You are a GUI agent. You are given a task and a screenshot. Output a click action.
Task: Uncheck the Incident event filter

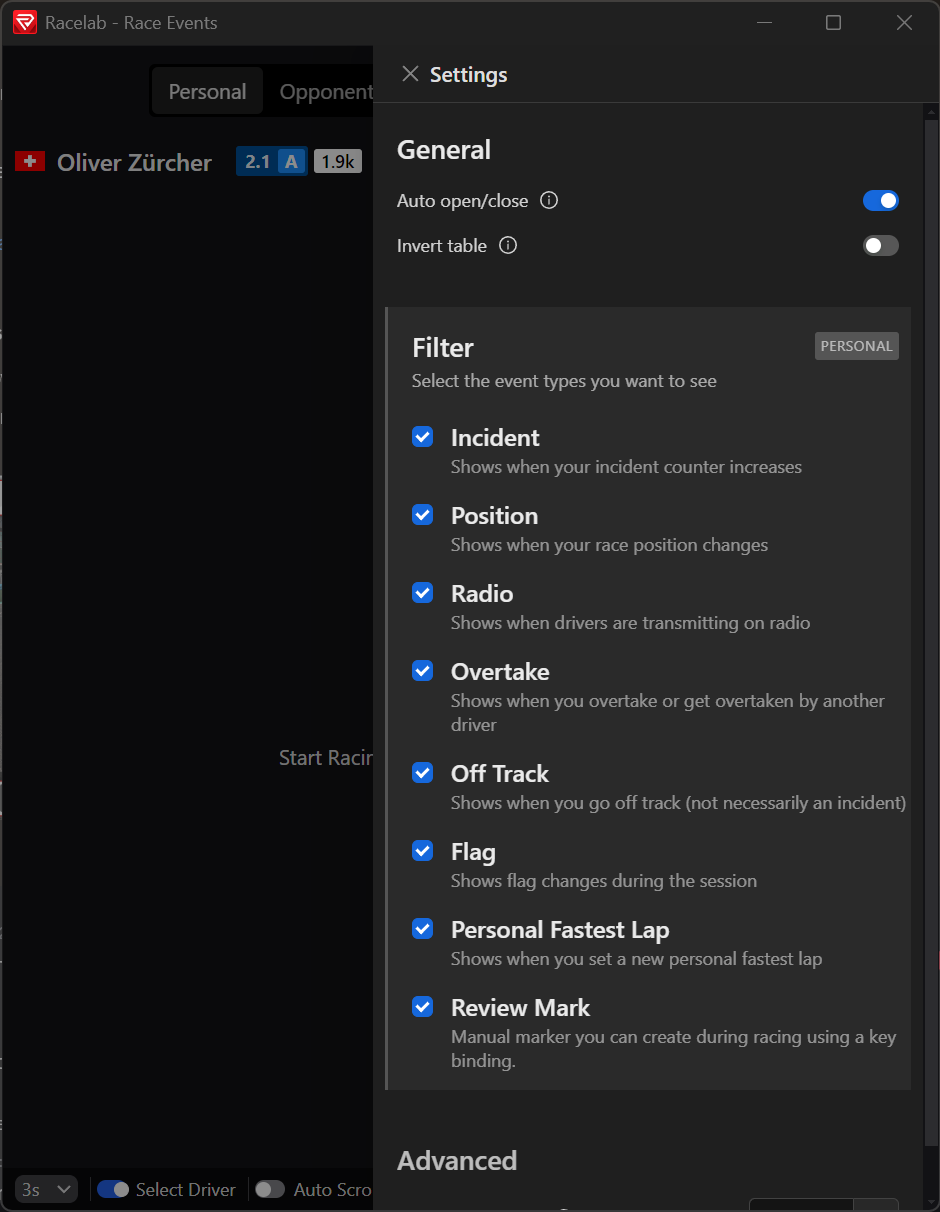tap(422, 436)
